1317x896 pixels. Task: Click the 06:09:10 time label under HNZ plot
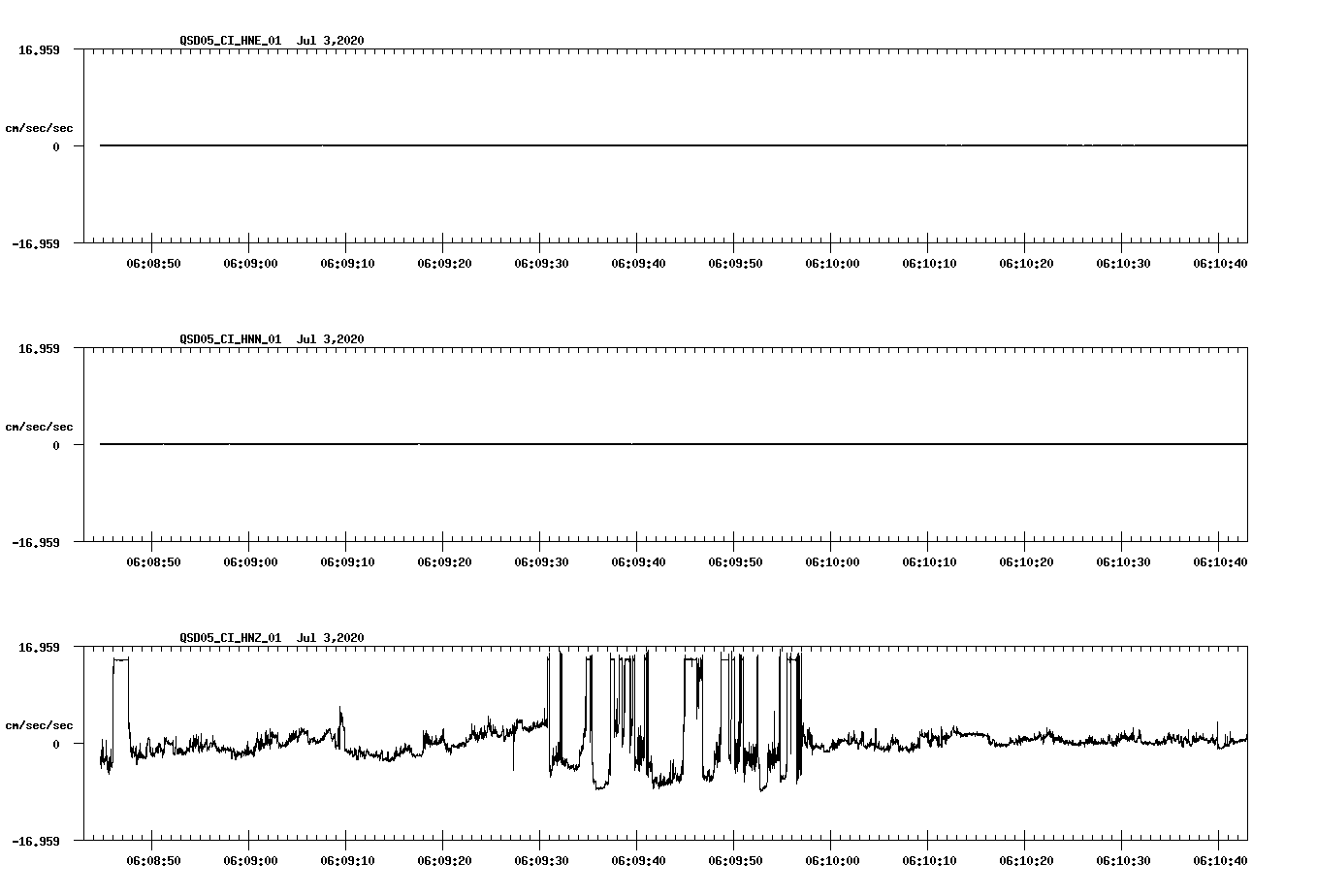[347, 861]
